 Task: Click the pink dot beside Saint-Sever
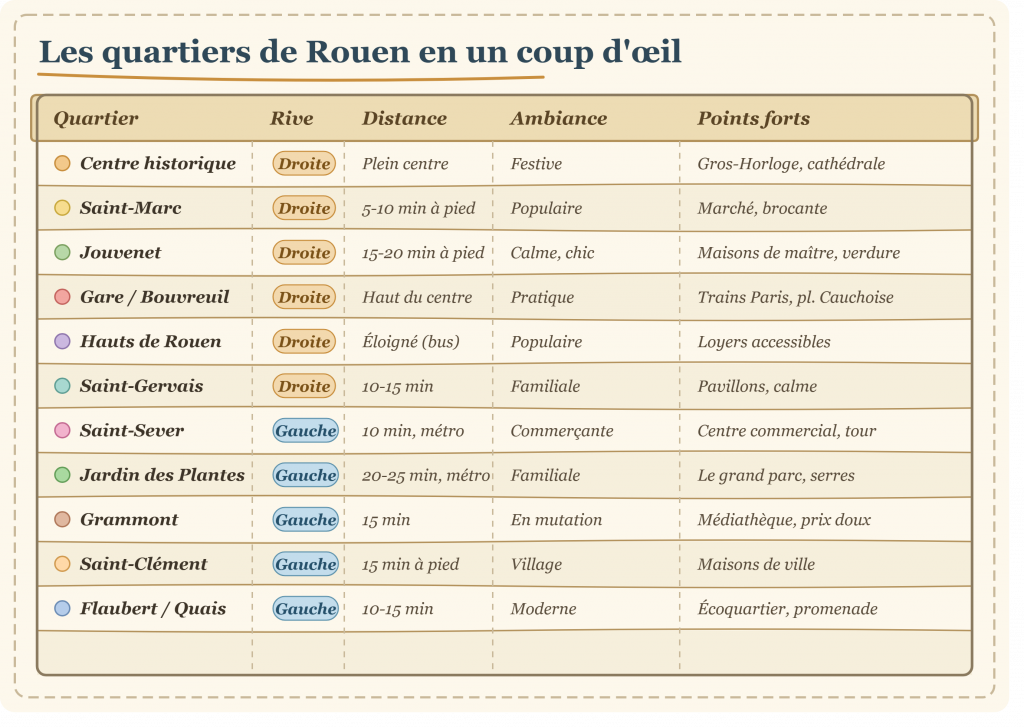point(62,430)
